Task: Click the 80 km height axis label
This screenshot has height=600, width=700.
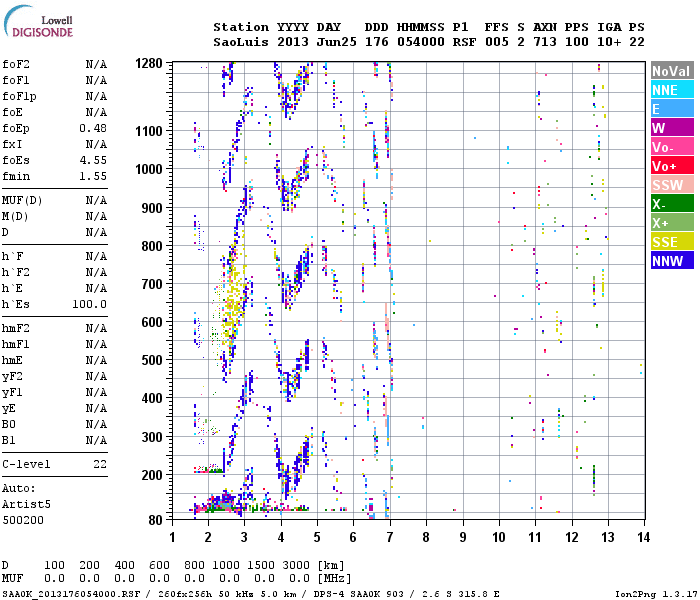Action: point(155,520)
